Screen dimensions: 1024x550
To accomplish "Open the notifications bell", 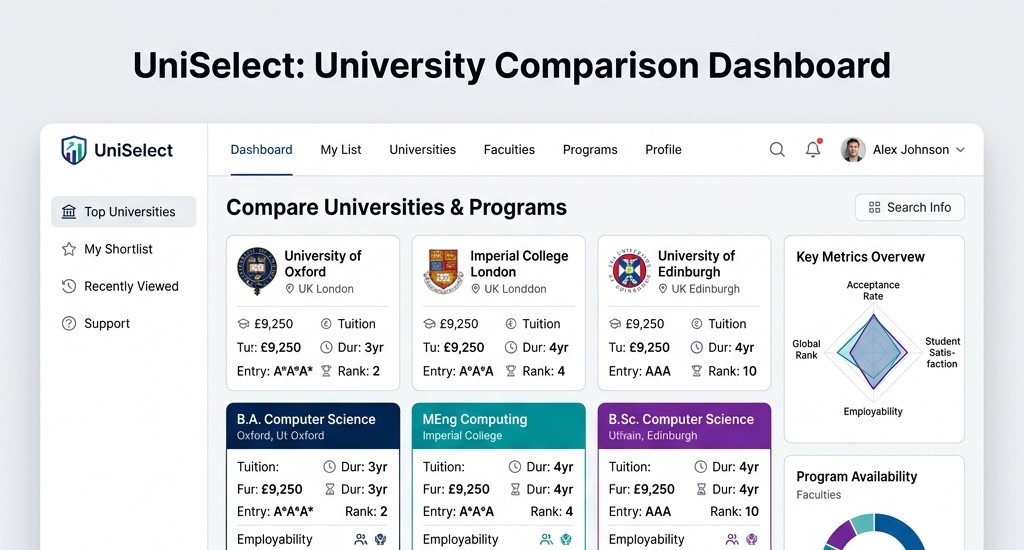I will [813, 149].
